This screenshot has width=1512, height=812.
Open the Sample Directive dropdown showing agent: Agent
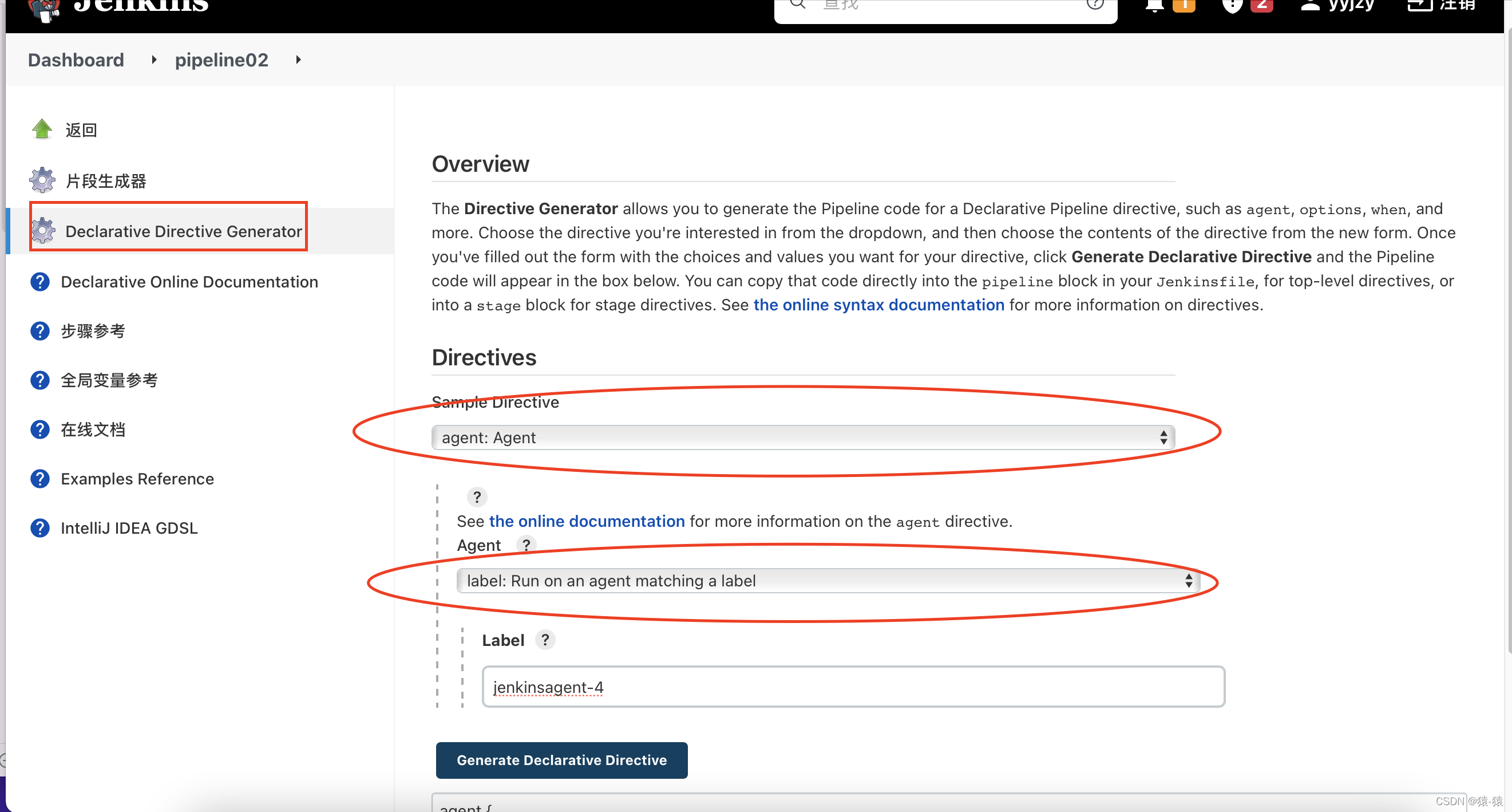(802, 437)
